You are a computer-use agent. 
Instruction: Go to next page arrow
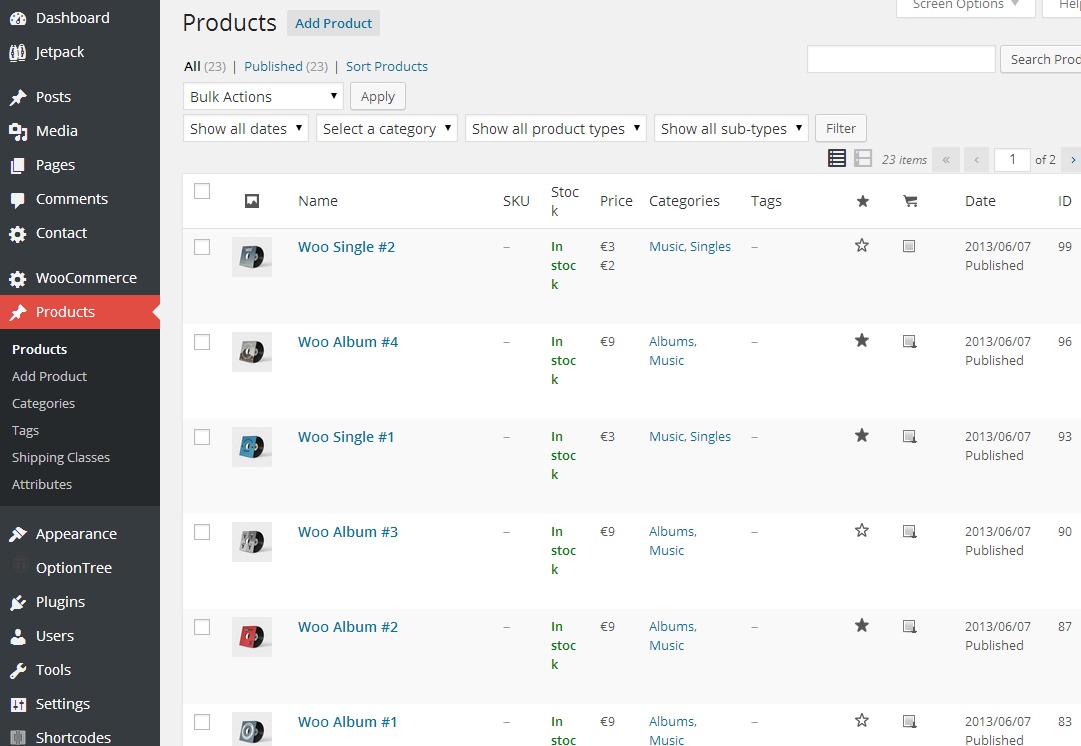click(1072, 159)
